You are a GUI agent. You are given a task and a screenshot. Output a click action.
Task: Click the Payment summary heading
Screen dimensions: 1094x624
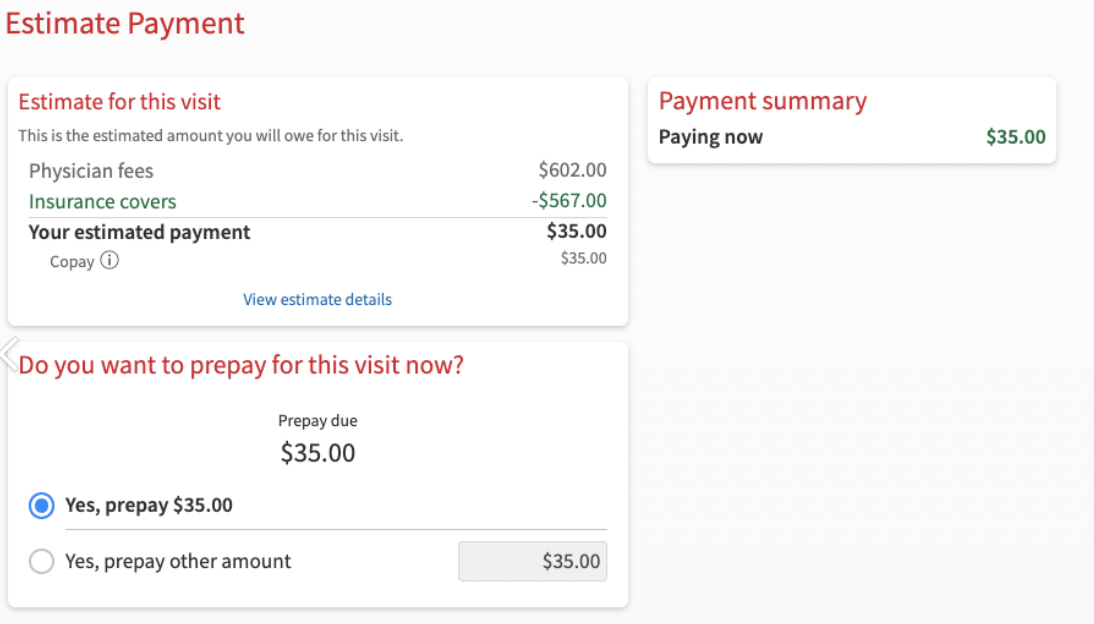[762, 101]
